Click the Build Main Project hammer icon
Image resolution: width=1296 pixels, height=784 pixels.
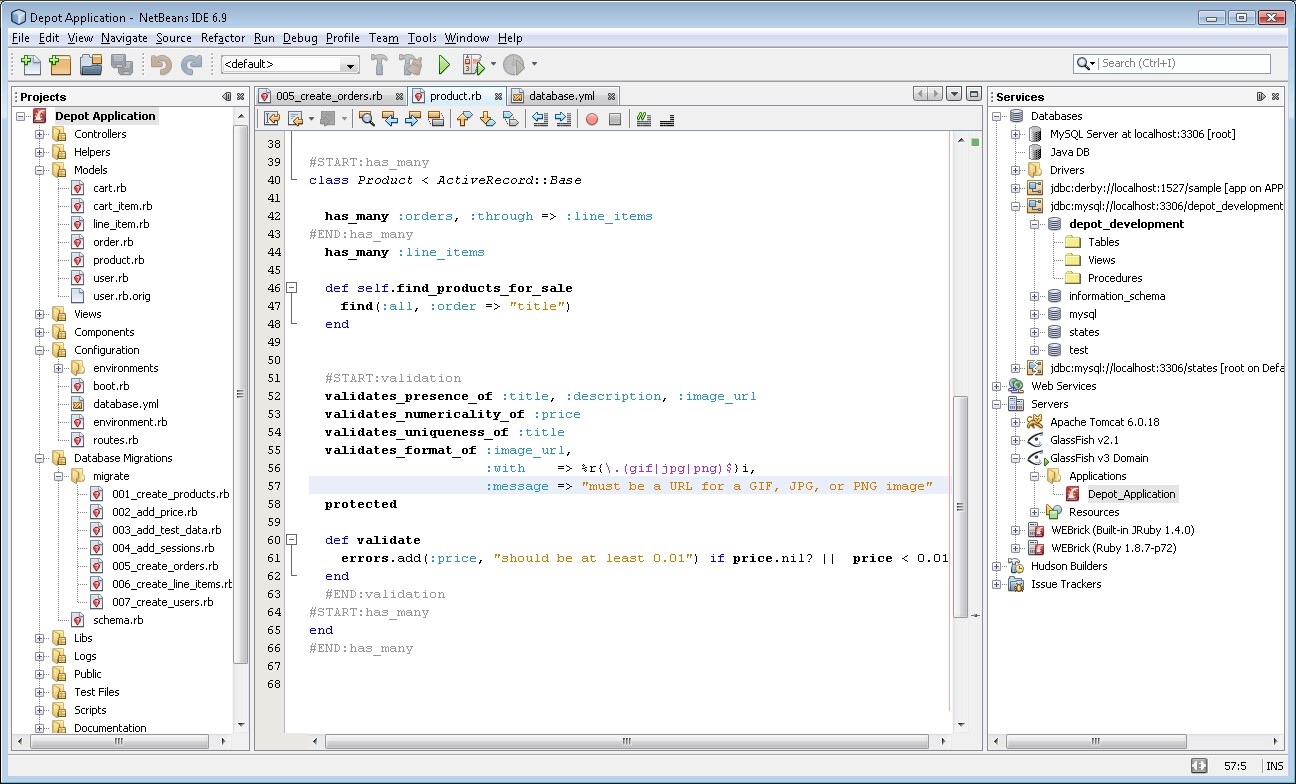379,65
